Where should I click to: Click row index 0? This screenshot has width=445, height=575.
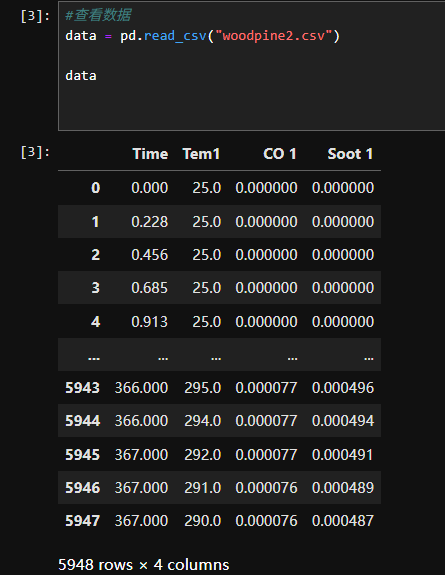click(x=95, y=188)
